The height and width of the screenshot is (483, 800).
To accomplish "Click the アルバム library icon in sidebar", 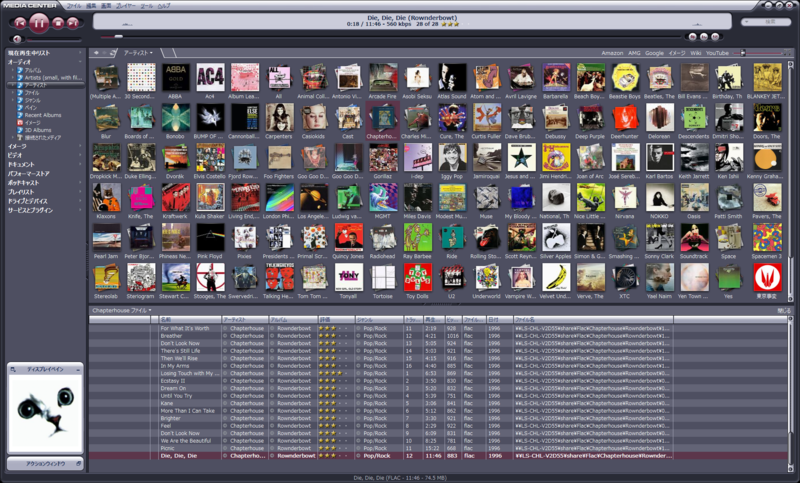I will tap(20, 70).
